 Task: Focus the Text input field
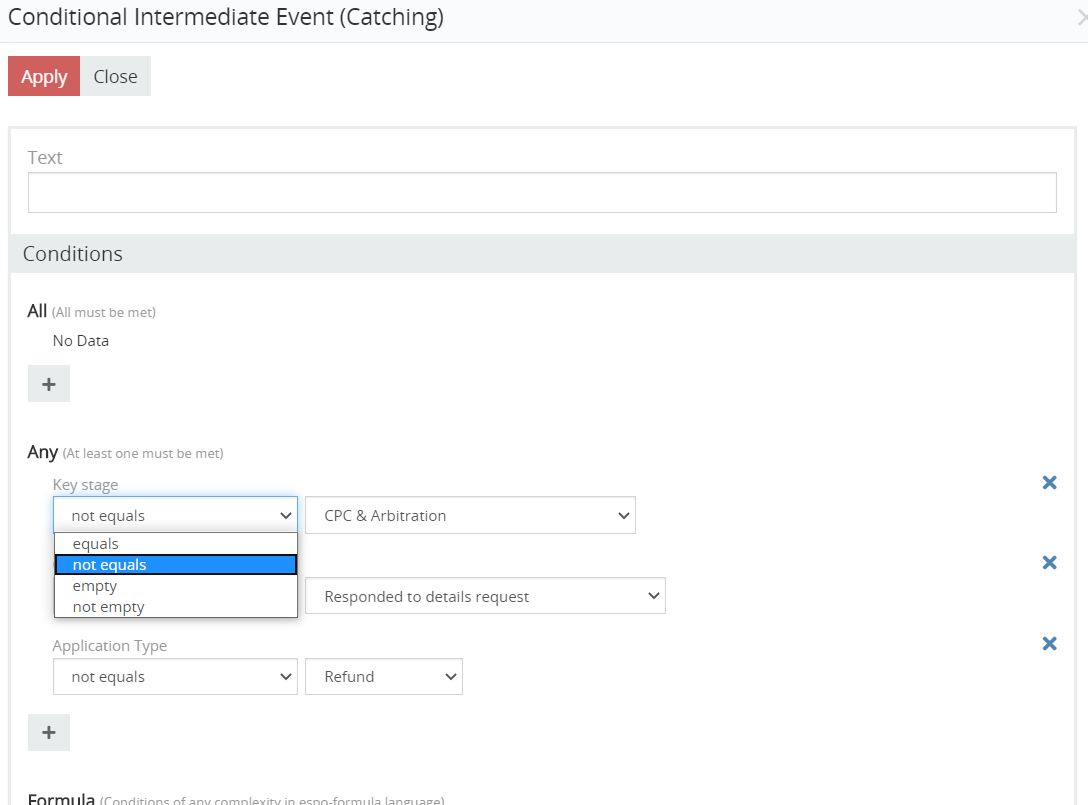click(x=542, y=193)
